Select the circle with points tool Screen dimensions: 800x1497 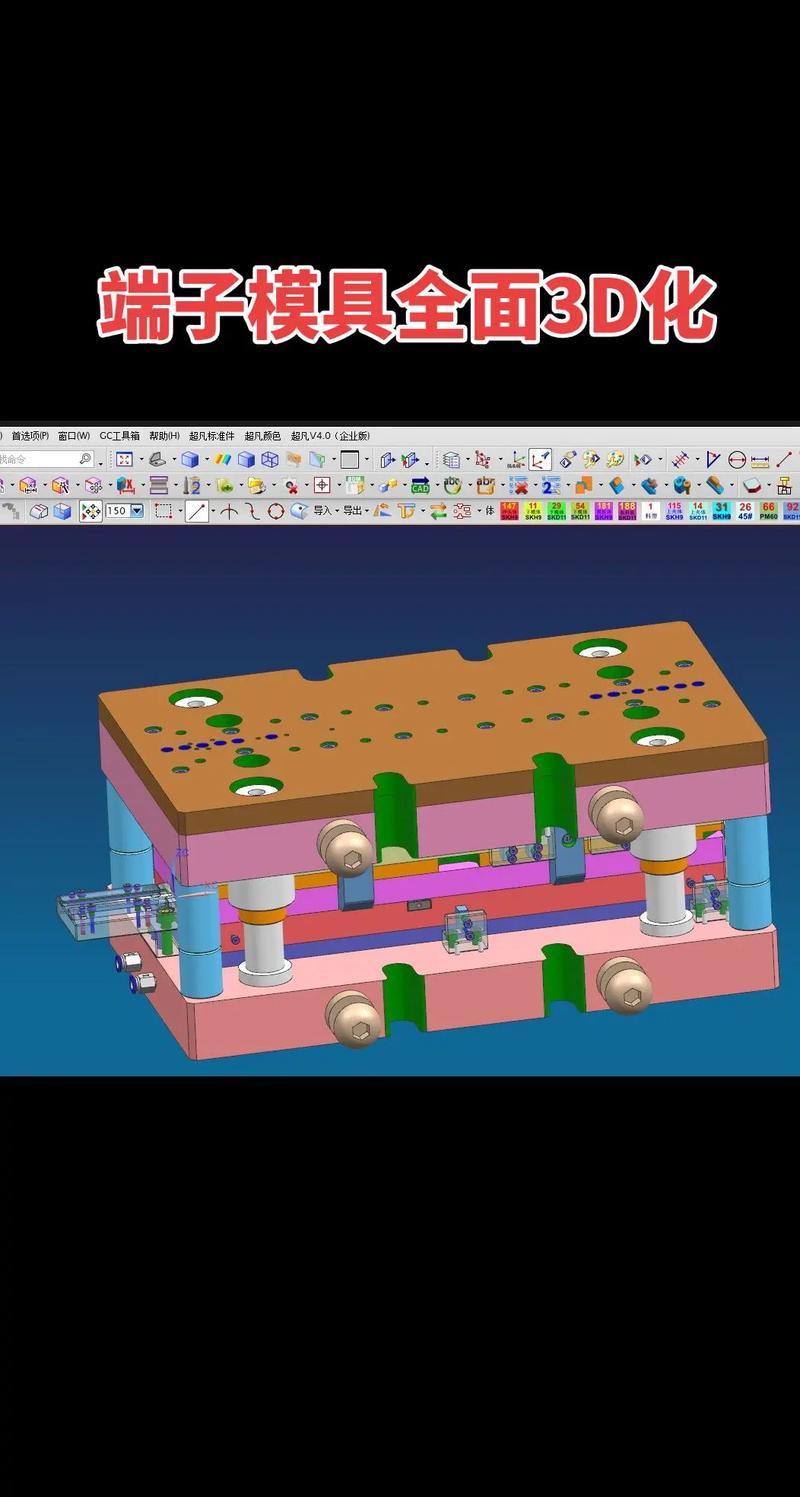pos(274,511)
